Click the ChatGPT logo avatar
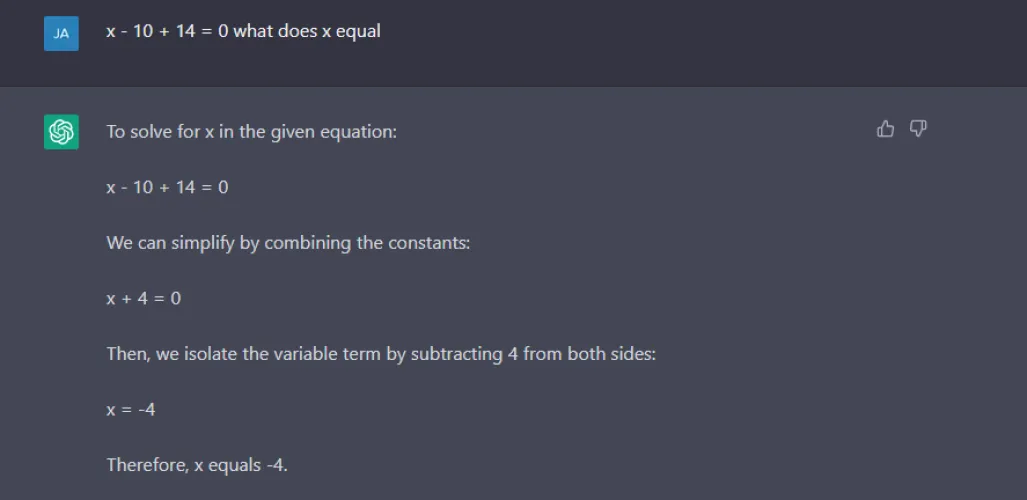1027x500 pixels. (x=61, y=132)
